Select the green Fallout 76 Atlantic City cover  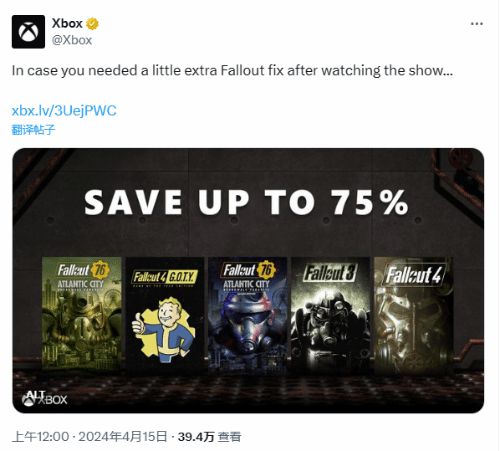(x=82, y=313)
